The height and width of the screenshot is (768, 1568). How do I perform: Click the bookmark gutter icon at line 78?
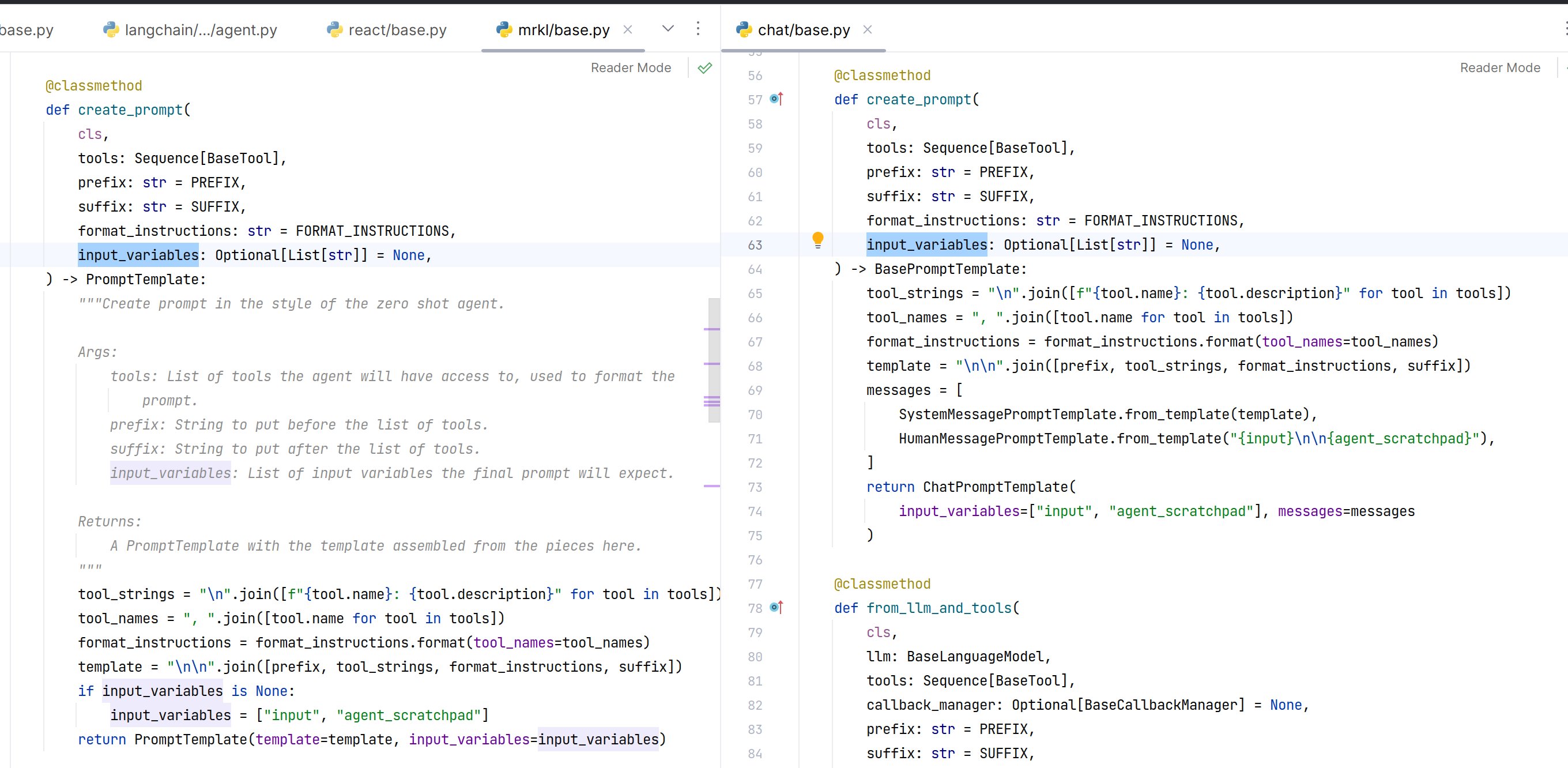coord(776,607)
